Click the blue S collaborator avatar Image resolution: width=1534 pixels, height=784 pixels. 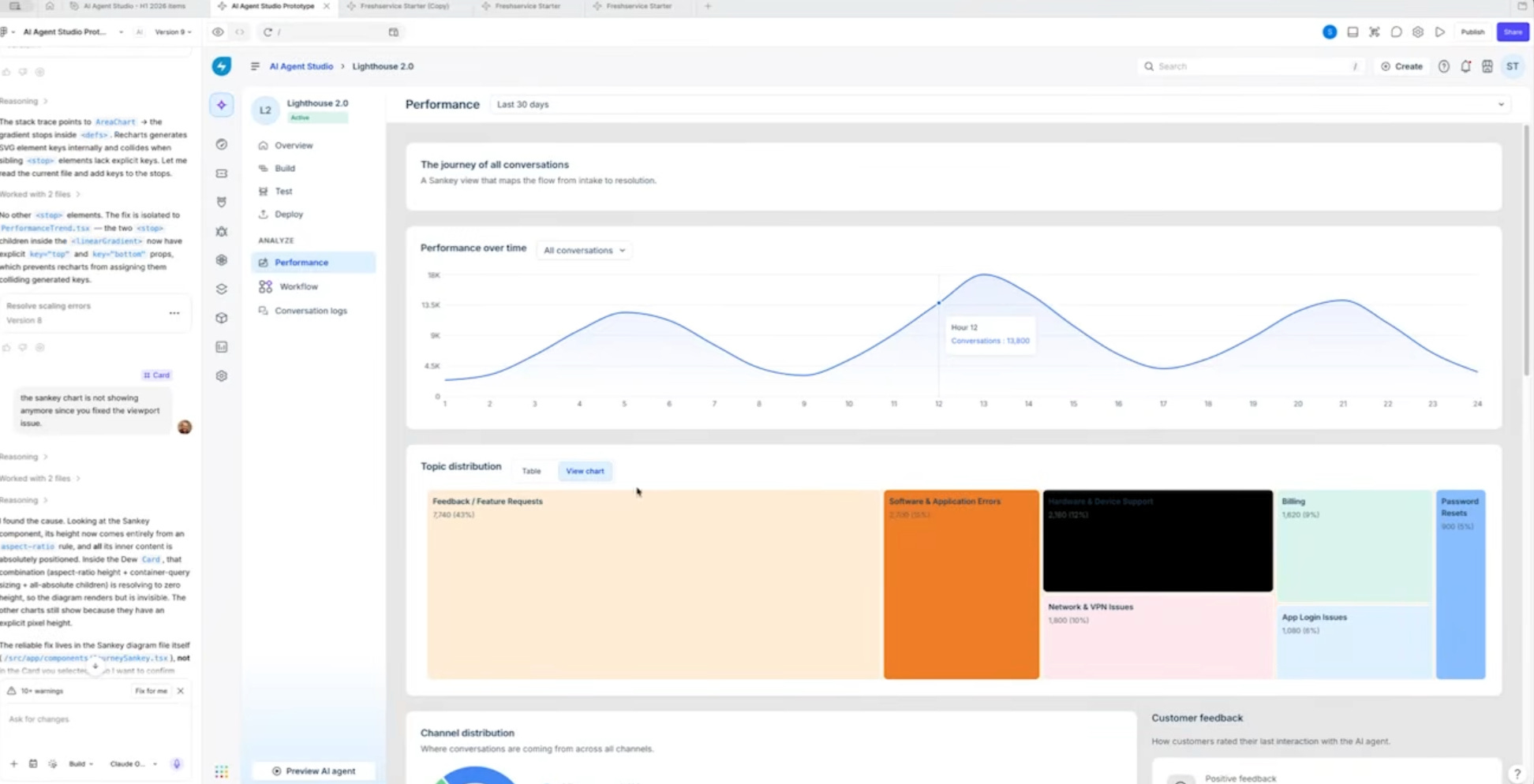(1330, 32)
